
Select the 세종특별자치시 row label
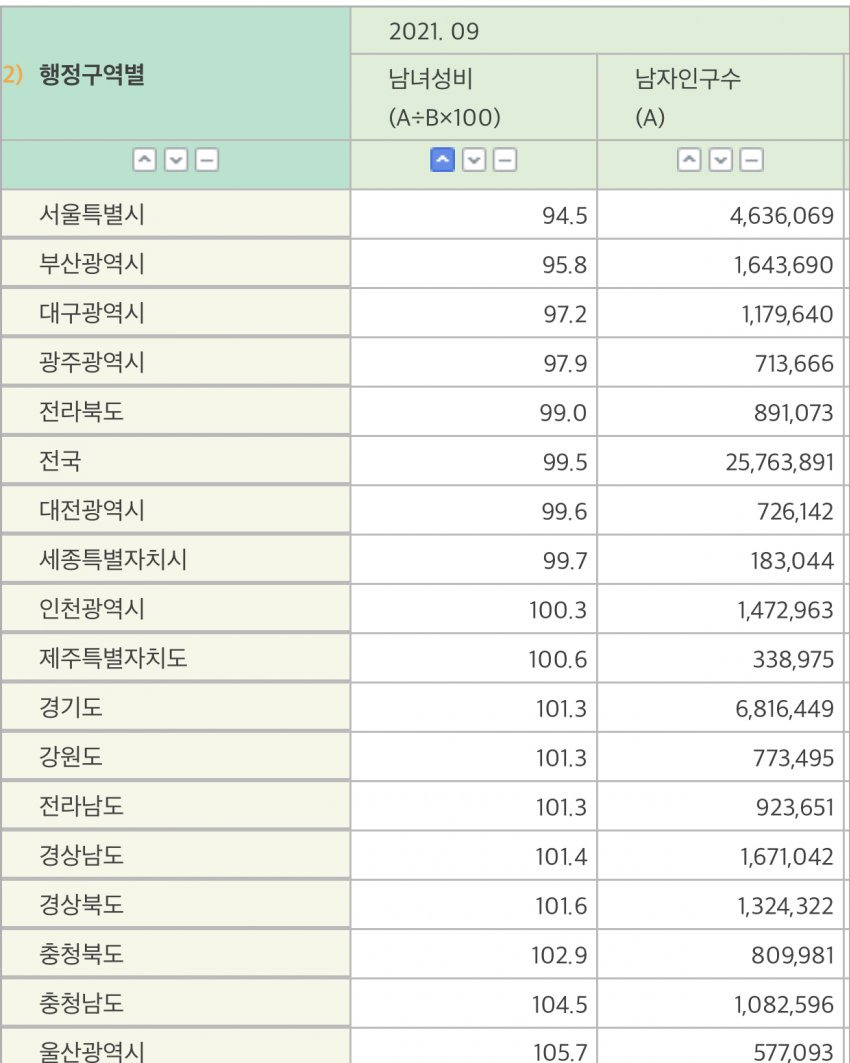click(x=113, y=559)
